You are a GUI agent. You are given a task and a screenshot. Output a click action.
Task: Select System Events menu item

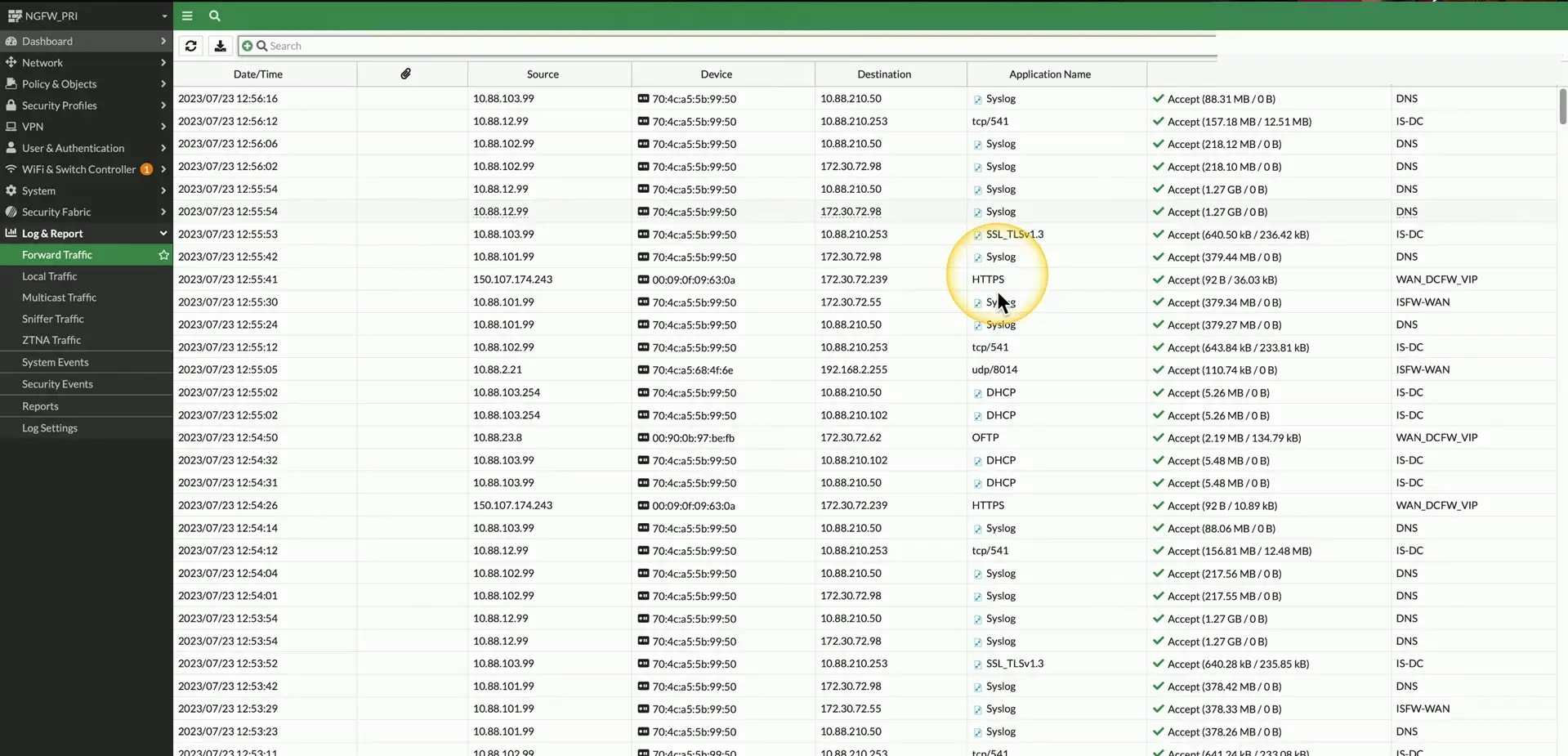[x=55, y=362]
